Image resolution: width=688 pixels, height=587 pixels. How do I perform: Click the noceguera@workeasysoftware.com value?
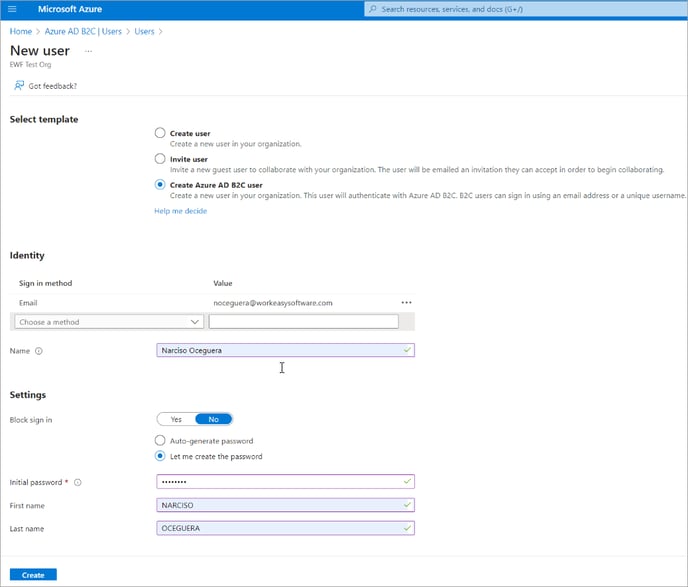(273, 303)
